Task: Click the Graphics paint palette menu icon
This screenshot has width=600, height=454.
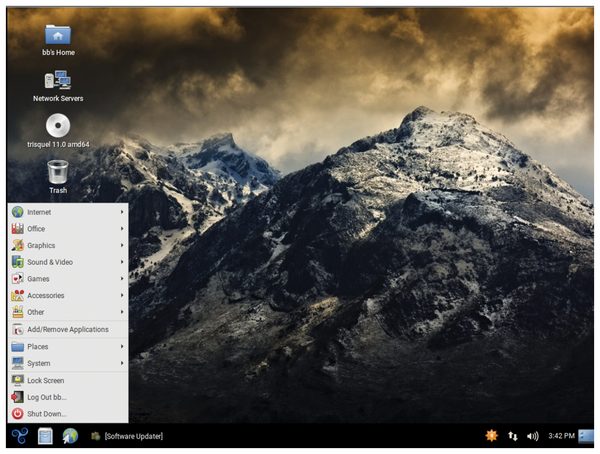Action: pyautogui.click(x=18, y=245)
